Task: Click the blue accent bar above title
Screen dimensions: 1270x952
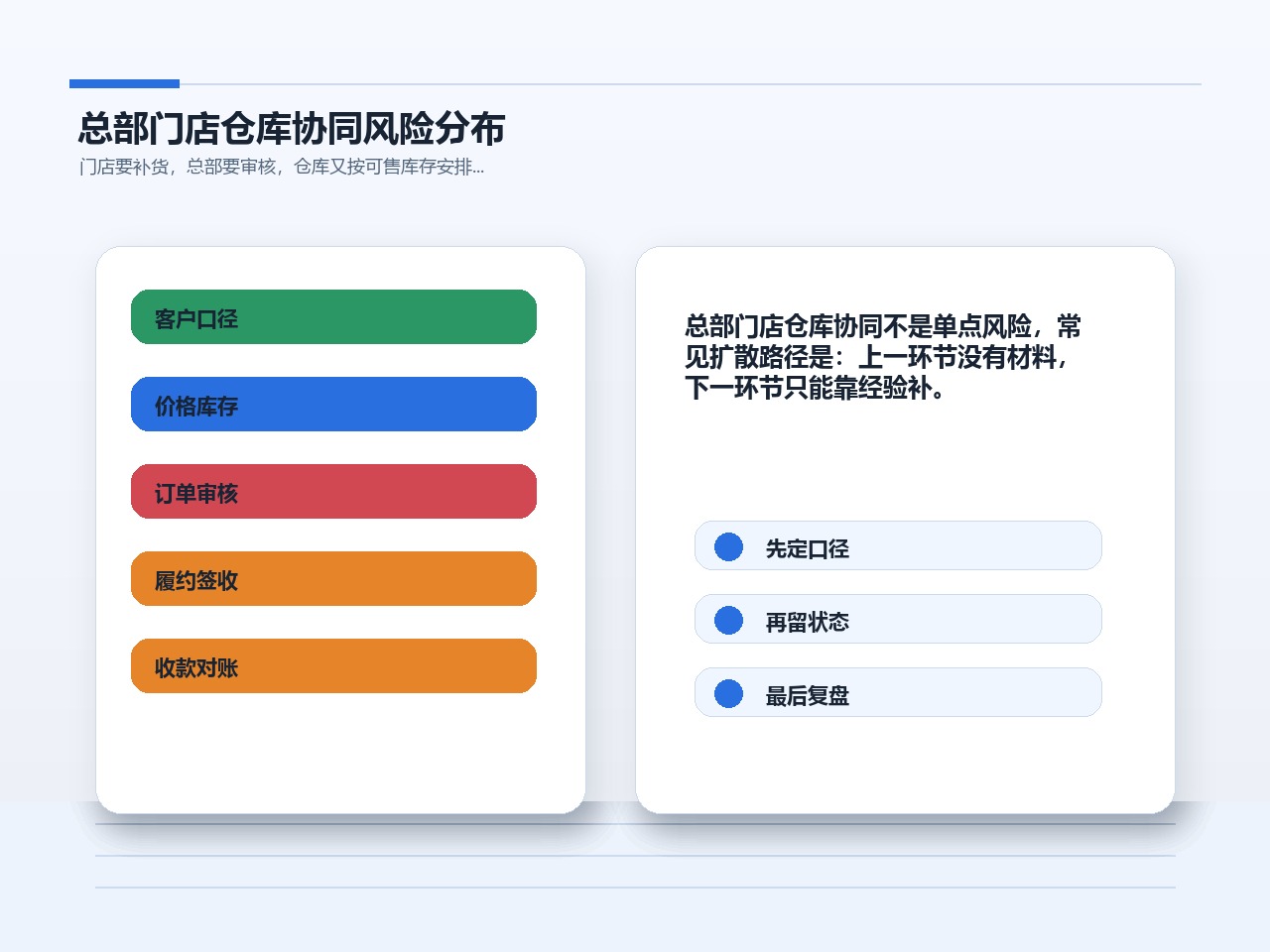Action: 124,83
